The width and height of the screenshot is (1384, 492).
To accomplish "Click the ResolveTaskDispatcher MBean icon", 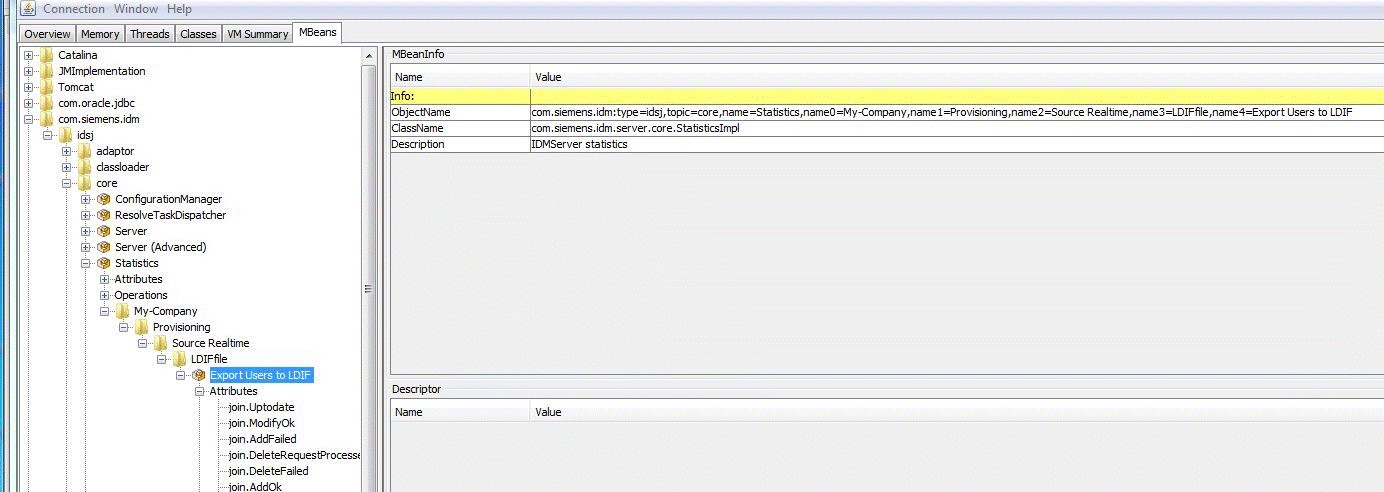I will 104,215.
